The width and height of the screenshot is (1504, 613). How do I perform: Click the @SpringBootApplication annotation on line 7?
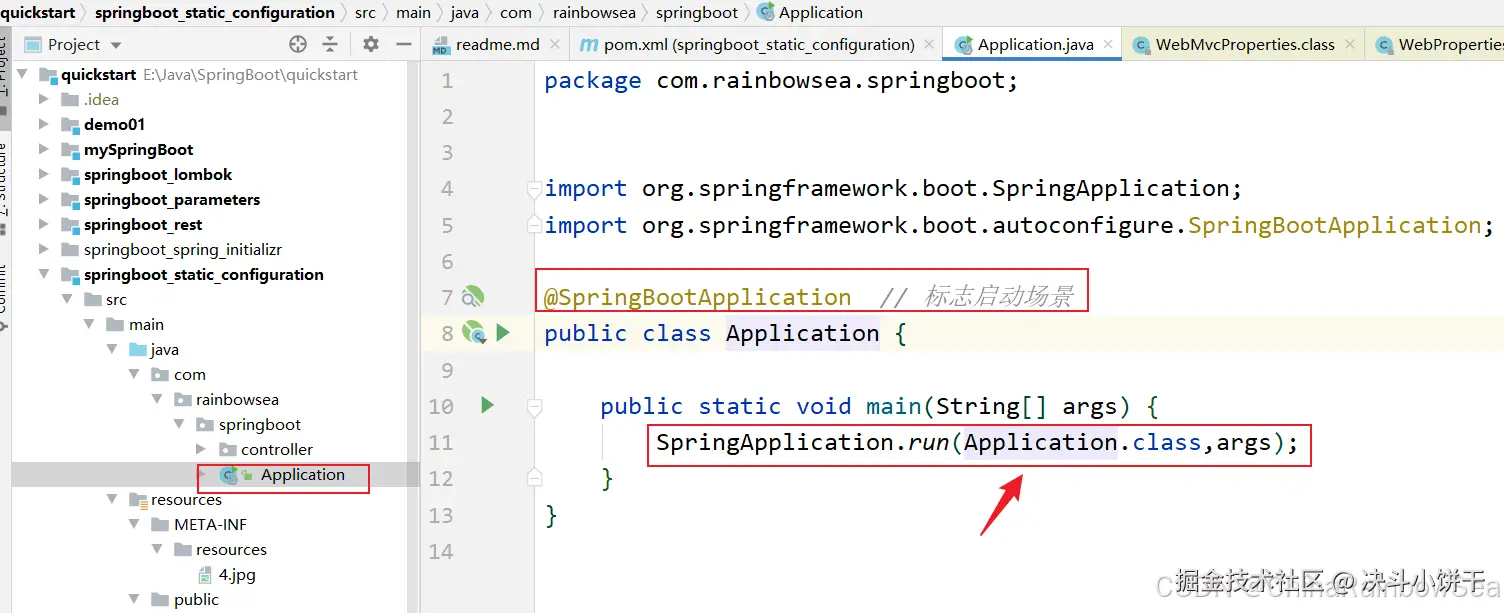(x=697, y=297)
